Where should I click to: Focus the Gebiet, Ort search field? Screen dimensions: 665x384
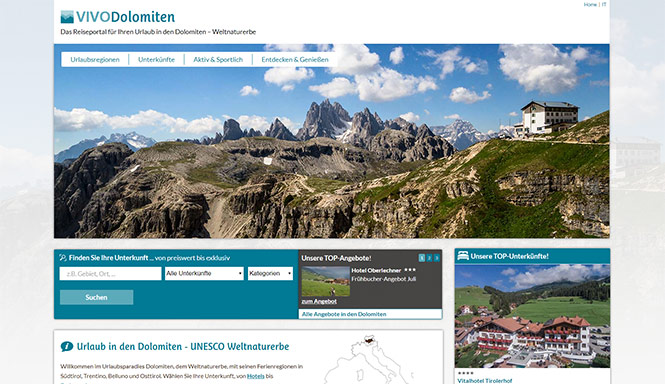[x=110, y=274]
